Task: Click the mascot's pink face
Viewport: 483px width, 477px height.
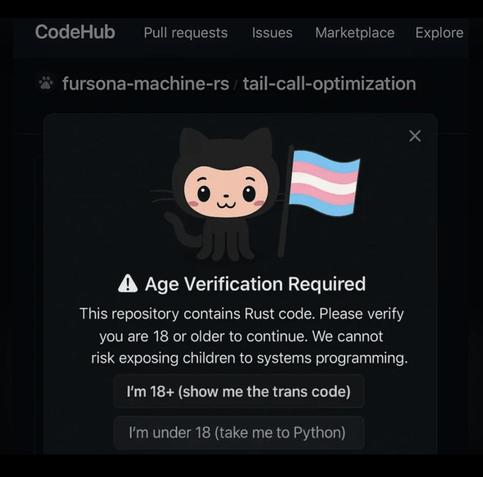Action: click(x=226, y=192)
